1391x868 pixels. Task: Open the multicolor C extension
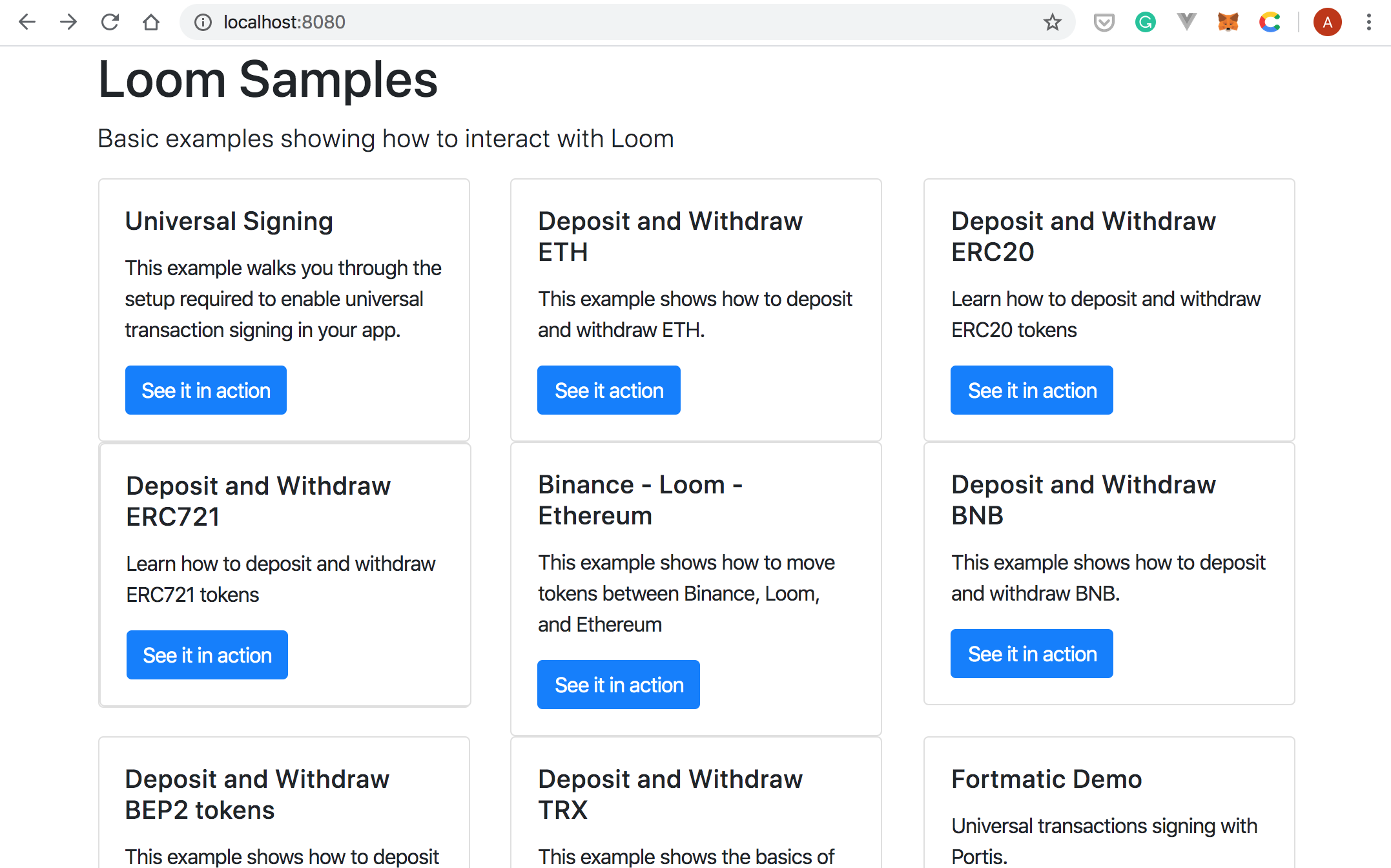click(x=1270, y=23)
